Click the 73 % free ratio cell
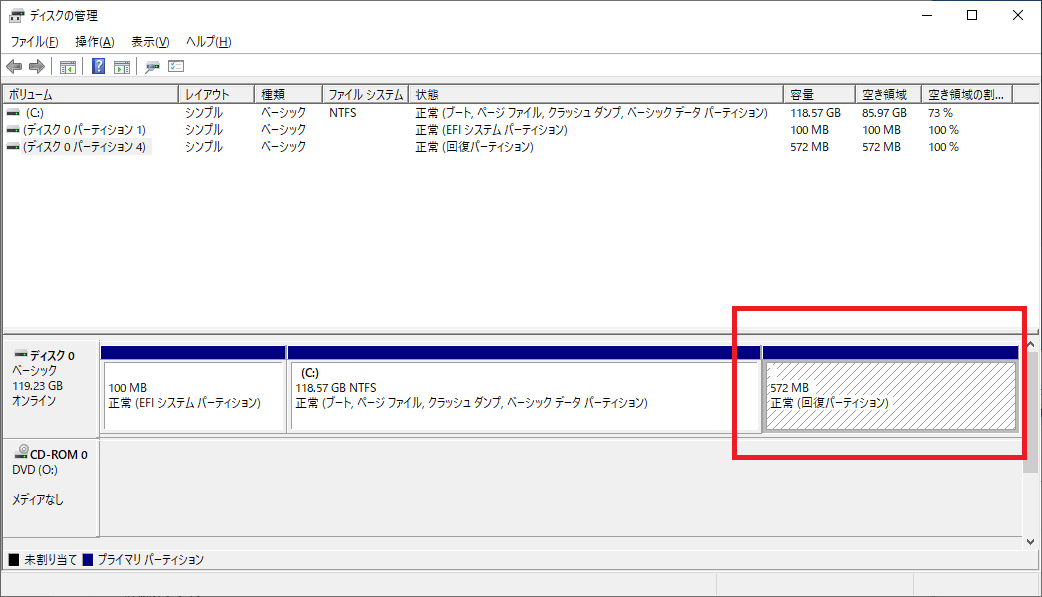The image size is (1042, 597). [x=940, y=113]
